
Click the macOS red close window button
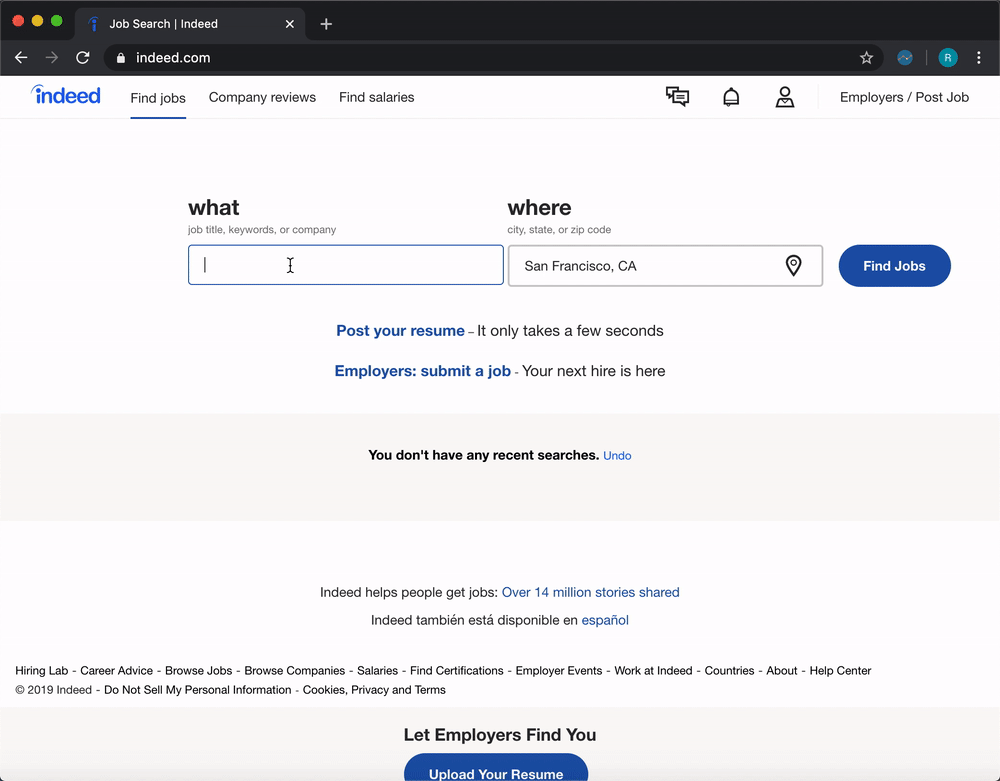pyautogui.click(x=18, y=21)
